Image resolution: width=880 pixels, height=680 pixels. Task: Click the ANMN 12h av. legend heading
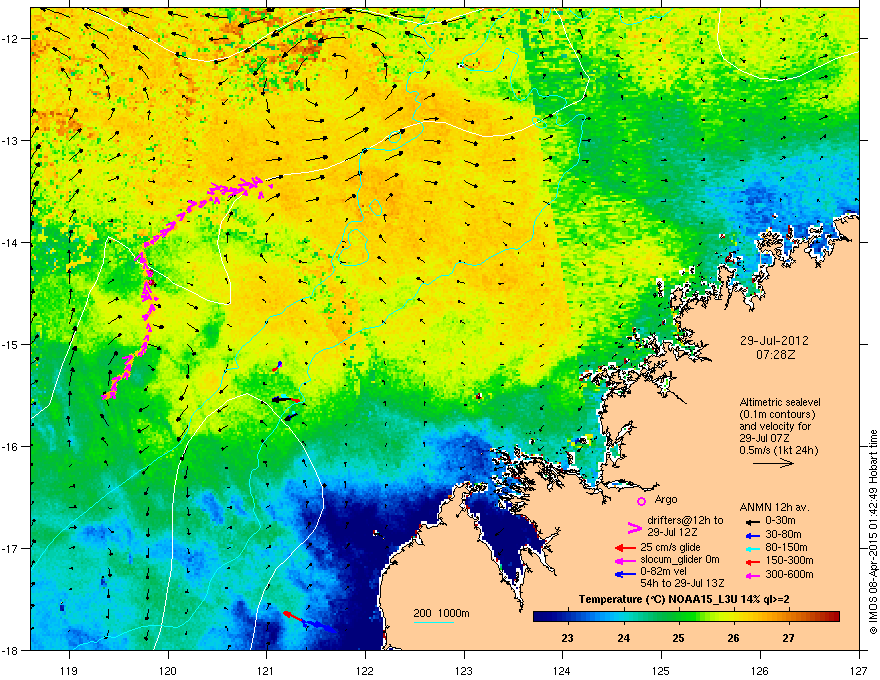point(774,507)
